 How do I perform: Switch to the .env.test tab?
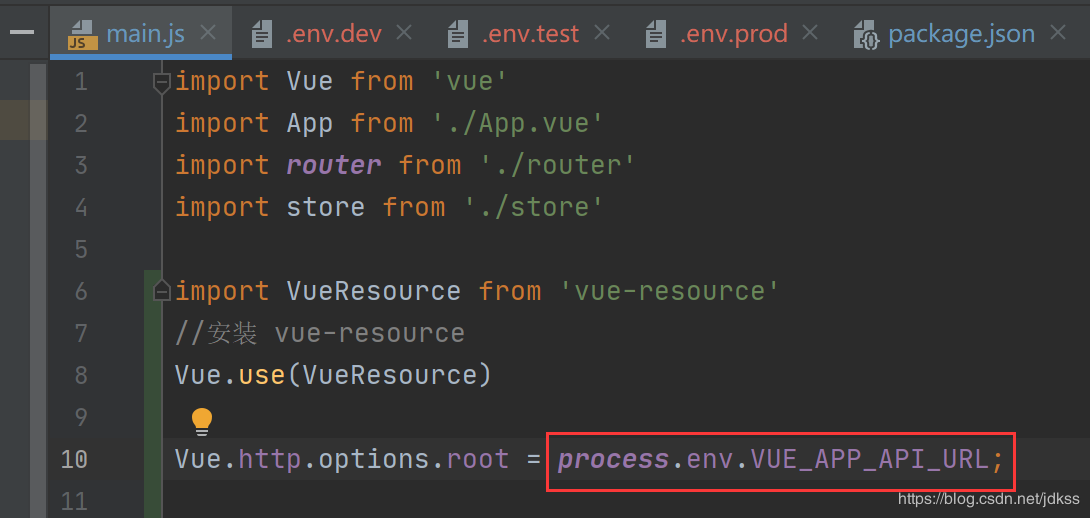pos(530,34)
